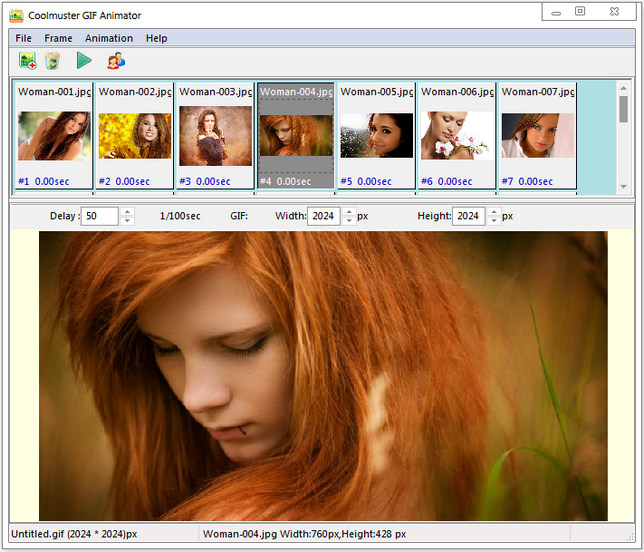The width and height of the screenshot is (644, 552).
Task: Decrease GIF Height using down arrow
Action: click(493, 221)
